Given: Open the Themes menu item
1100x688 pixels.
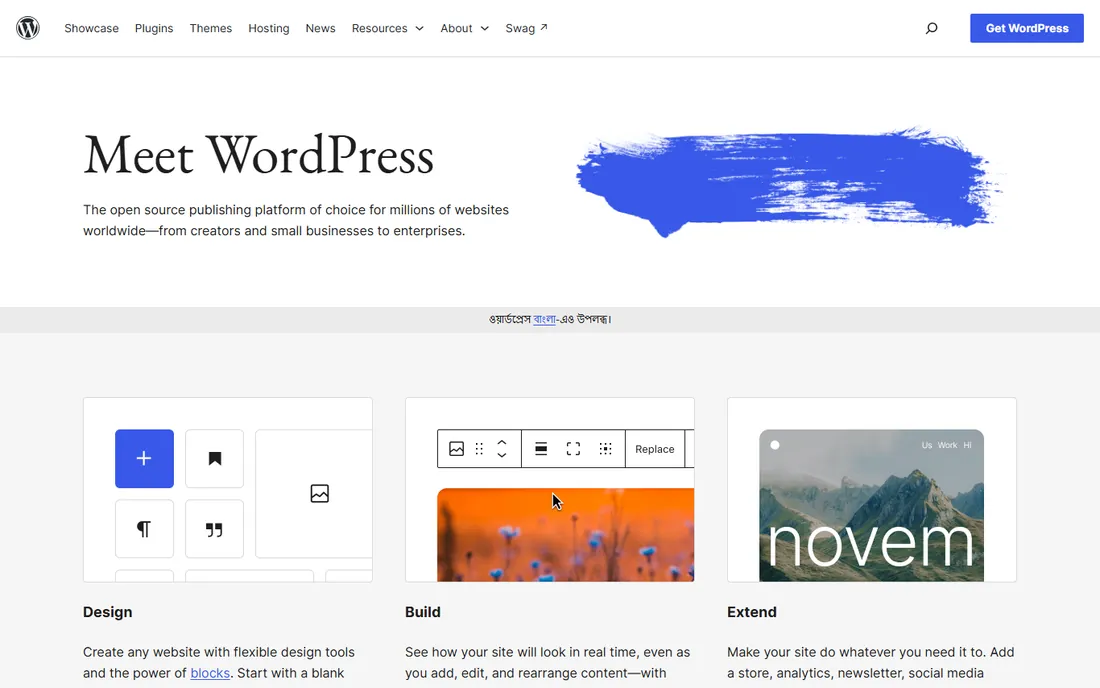Looking at the screenshot, I should coord(210,28).
